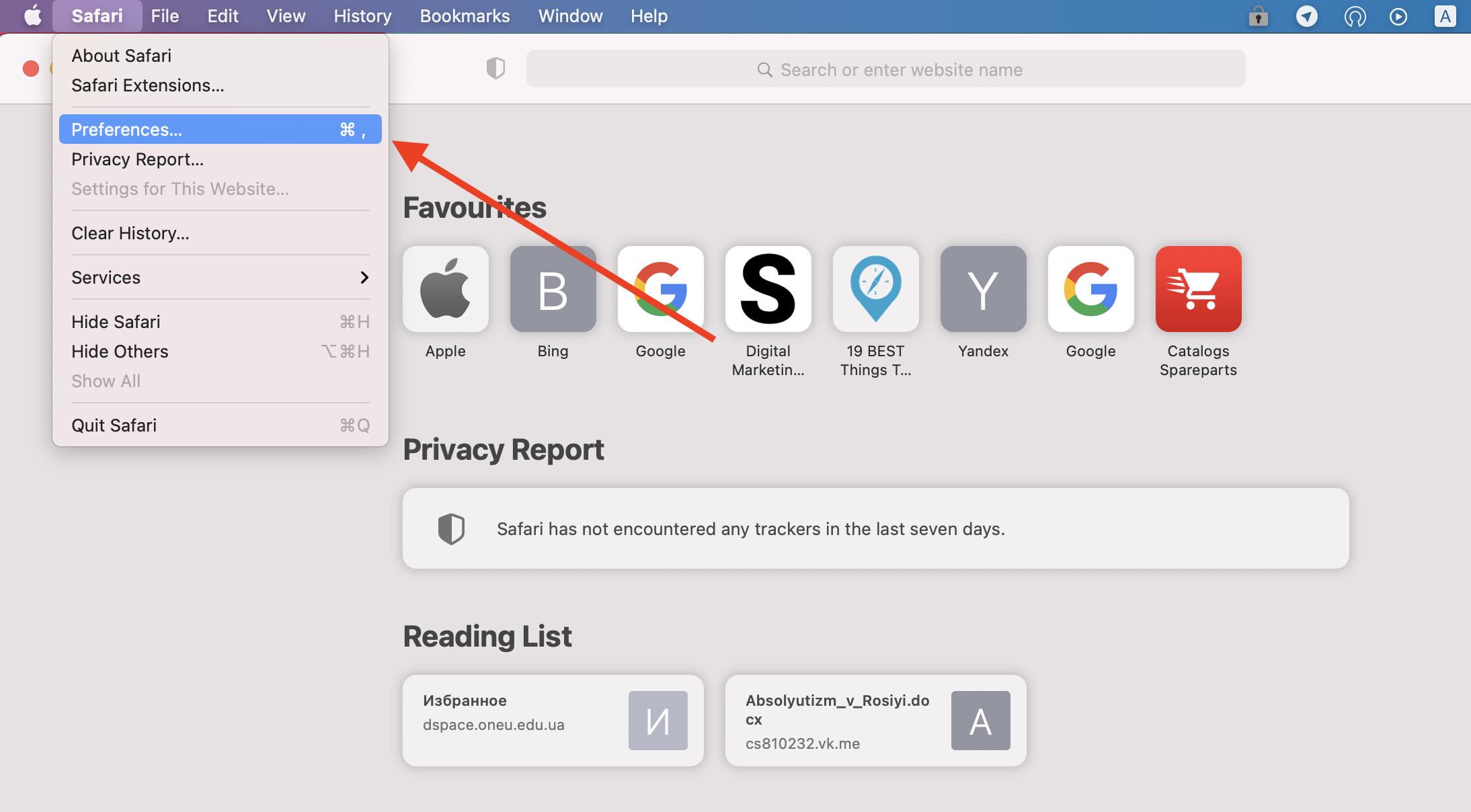Open the Absolyutizm_v_Rosiyi.docx reading list item
The width and height of the screenshot is (1471, 812).
875,720
